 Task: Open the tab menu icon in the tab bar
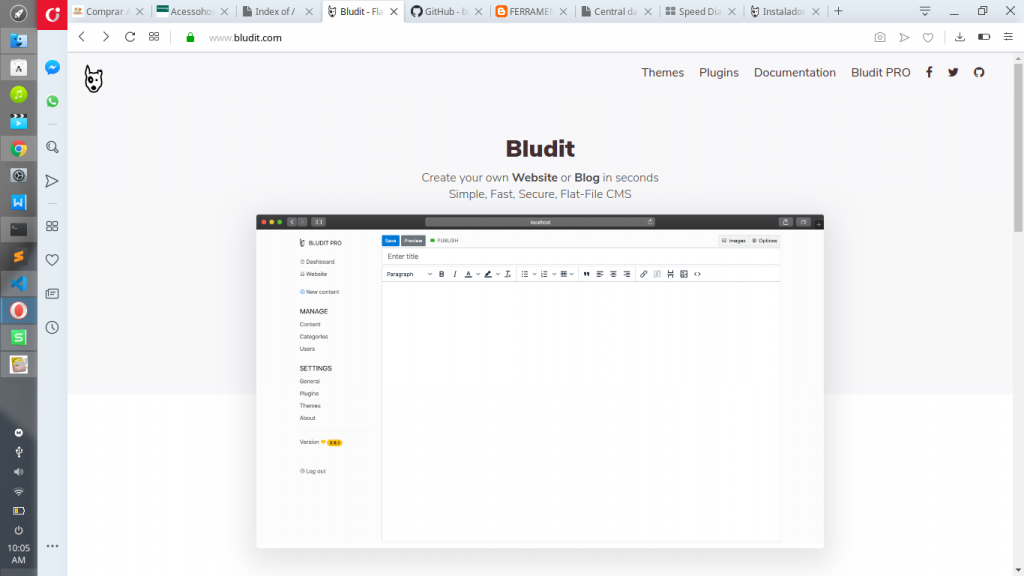click(925, 11)
